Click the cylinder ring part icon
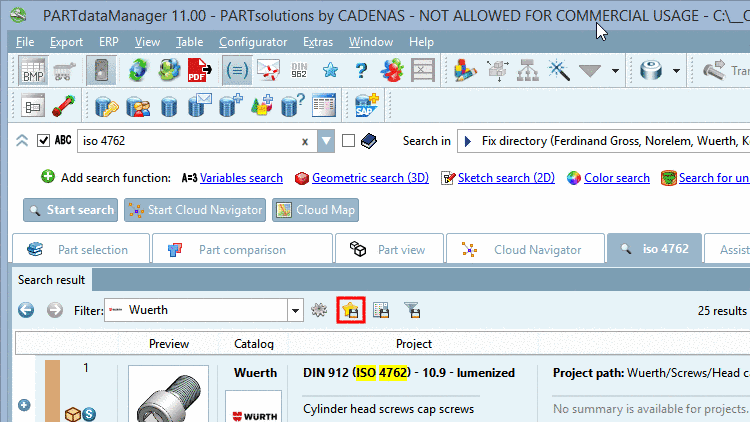 click(x=651, y=71)
